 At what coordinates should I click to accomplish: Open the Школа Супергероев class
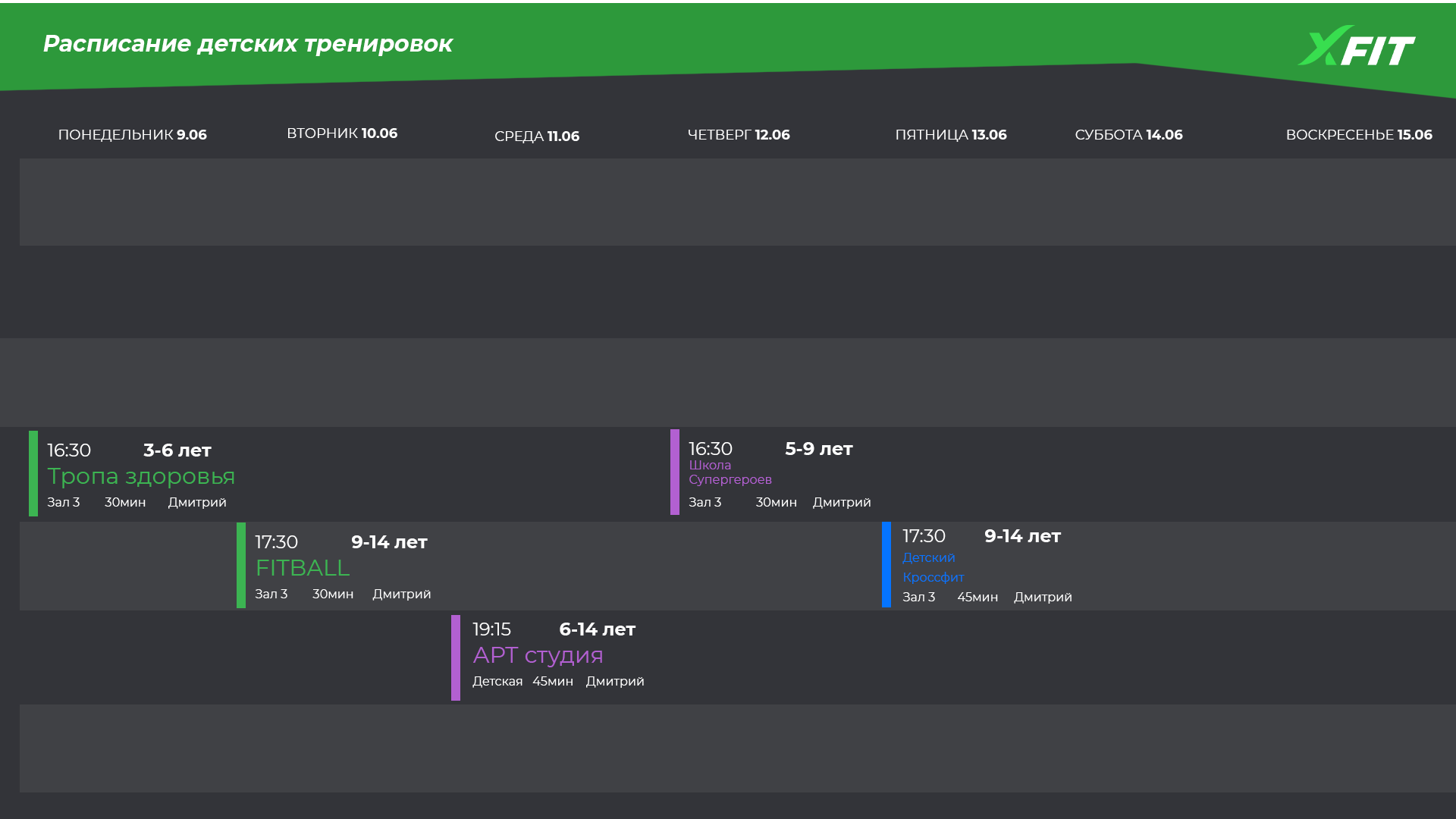(730, 472)
